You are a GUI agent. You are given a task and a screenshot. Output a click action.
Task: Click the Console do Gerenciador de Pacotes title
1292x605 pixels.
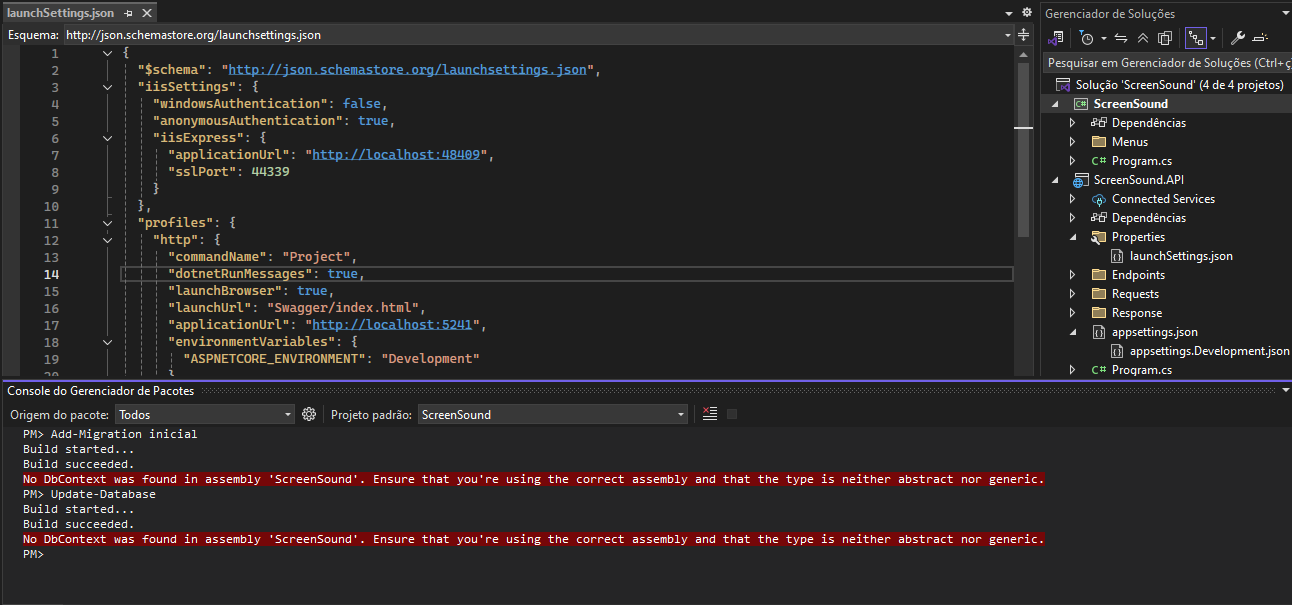[x=101, y=391]
